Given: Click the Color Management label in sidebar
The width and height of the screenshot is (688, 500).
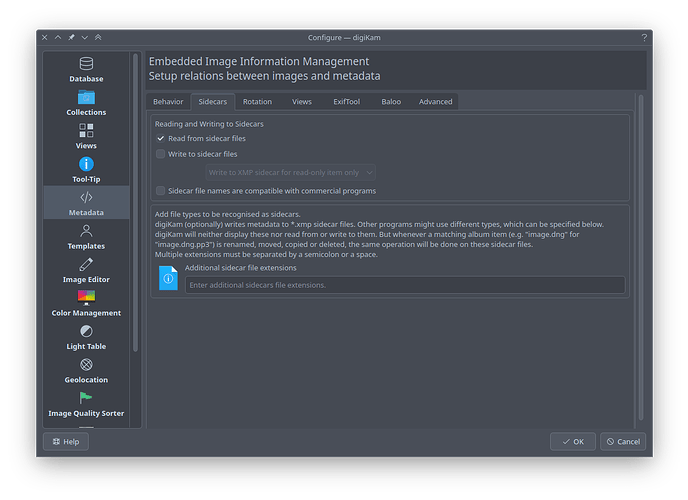Looking at the screenshot, I should [86, 313].
